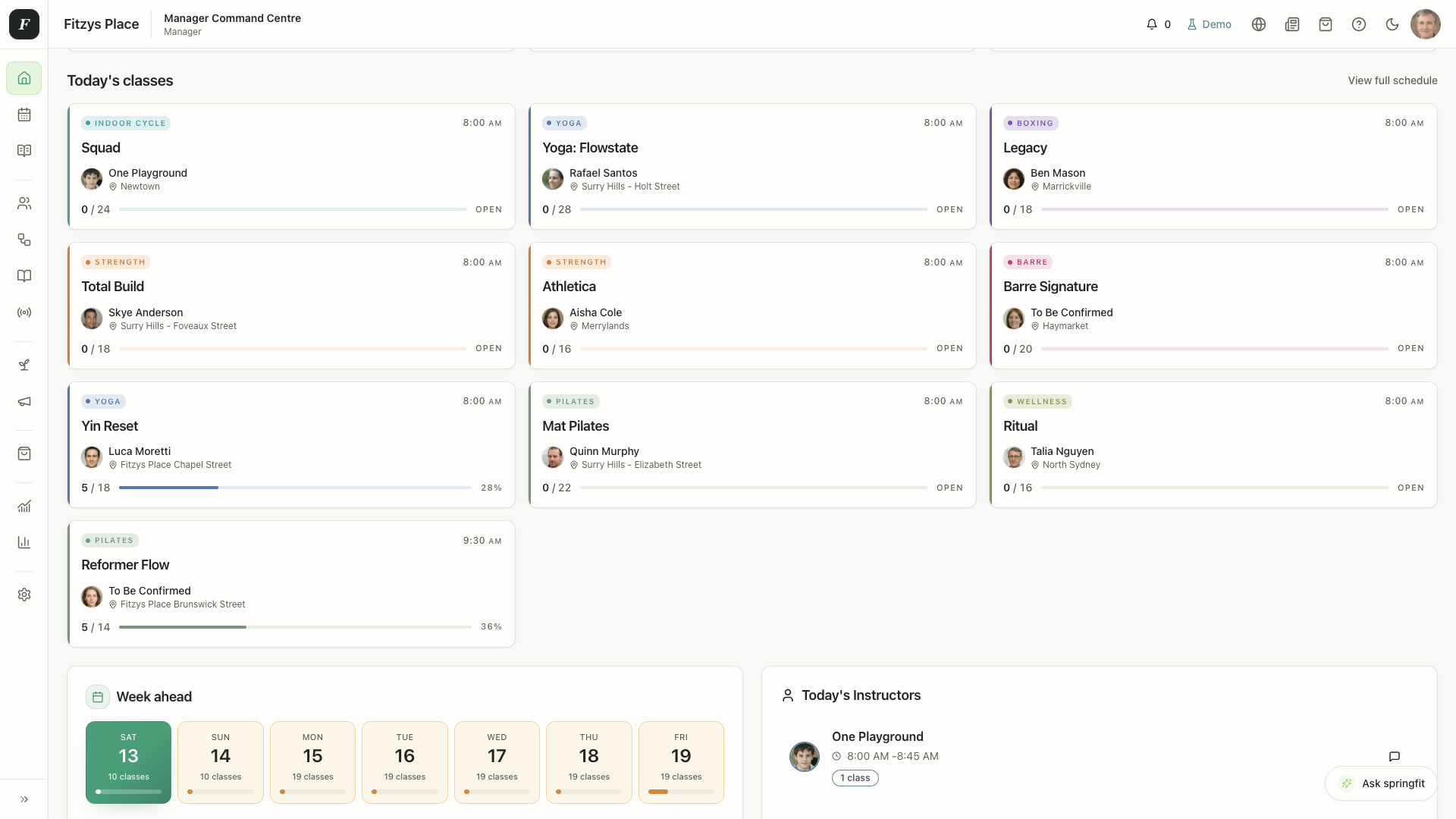Select Wed 17 in Week ahead

[497, 762]
